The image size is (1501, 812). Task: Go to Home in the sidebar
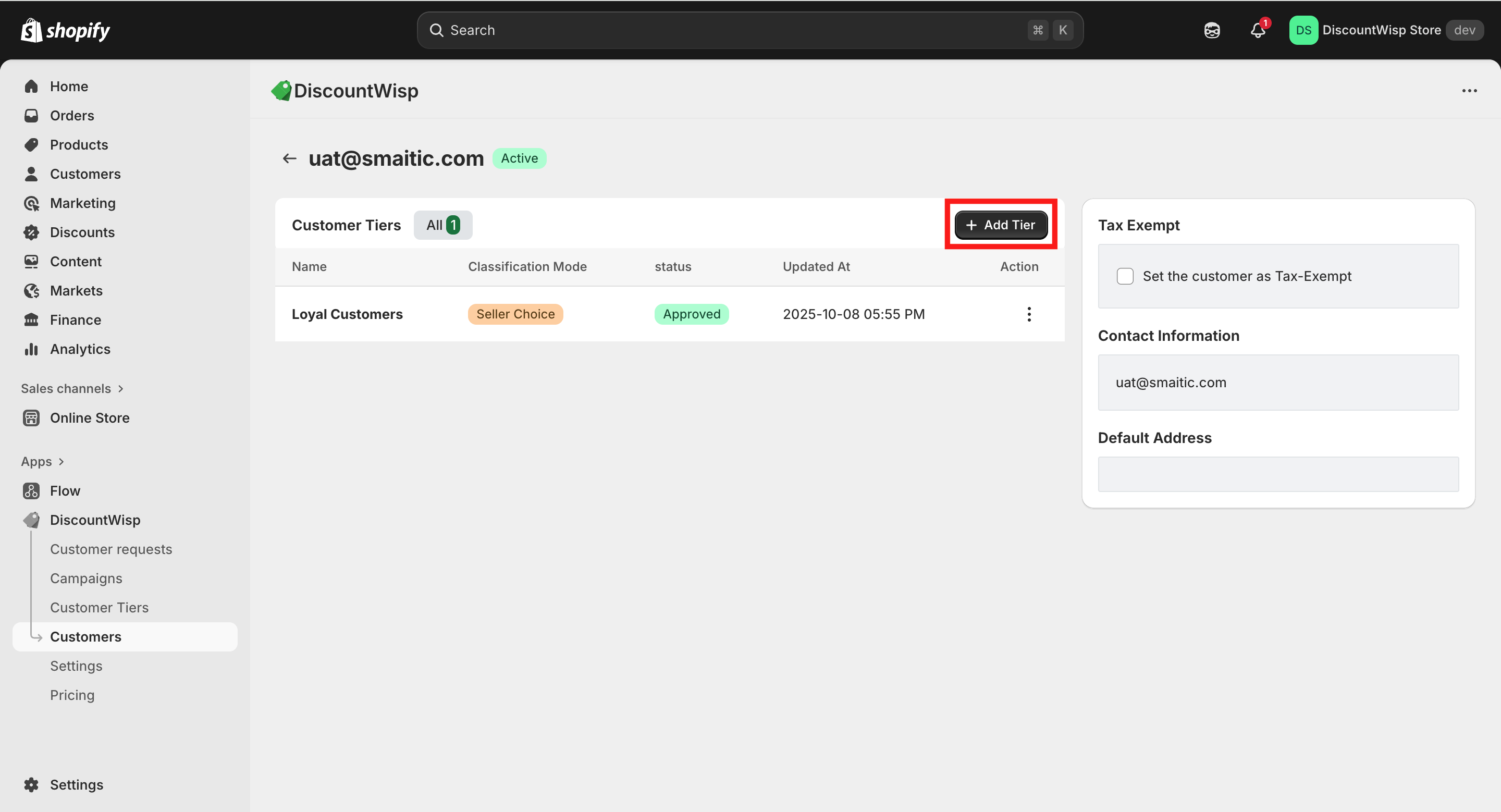coord(69,86)
